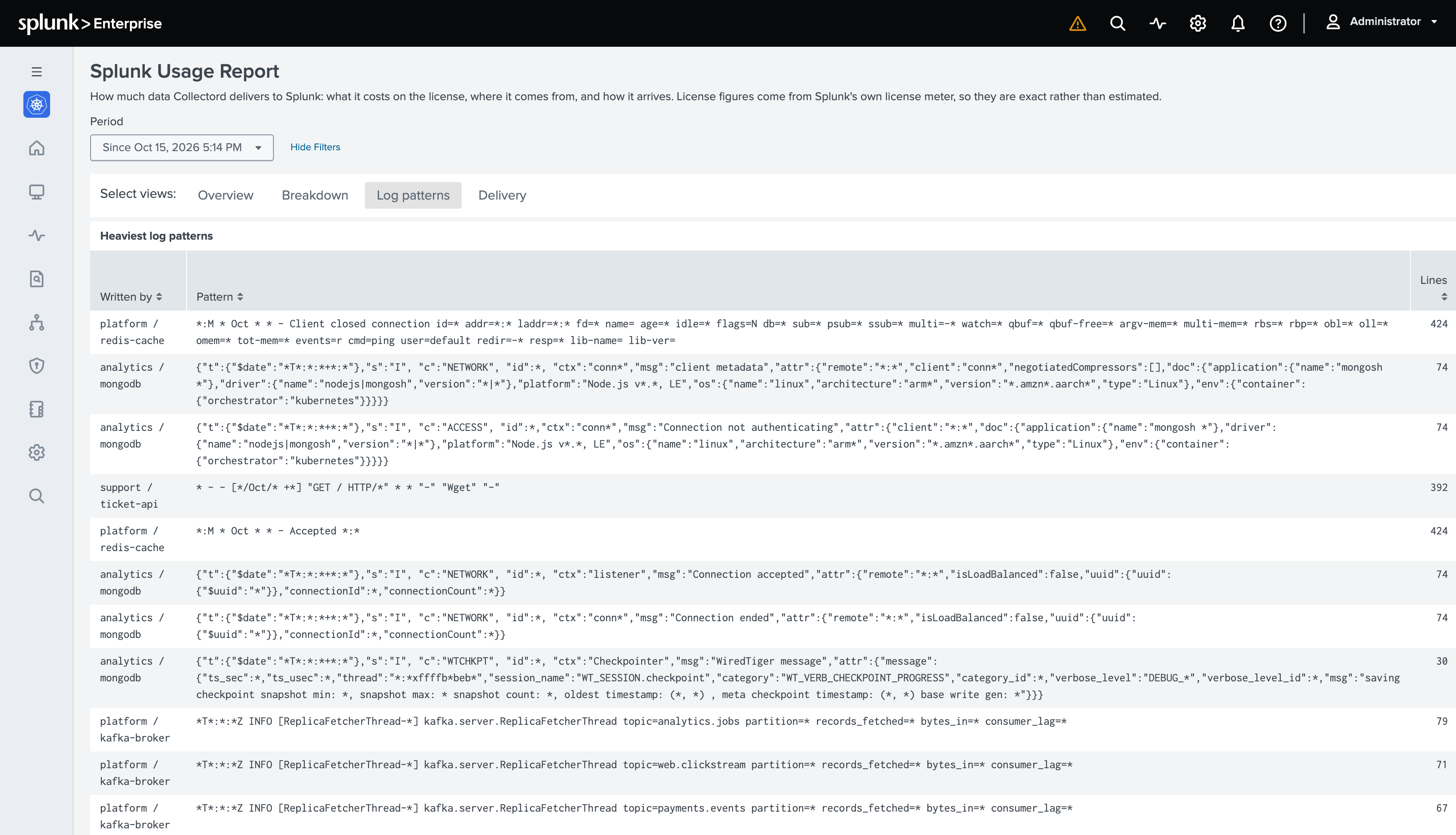Click the mongodb 'Connection ended' pattern
Viewport: 1456px width, 835px height.
(x=665, y=626)
